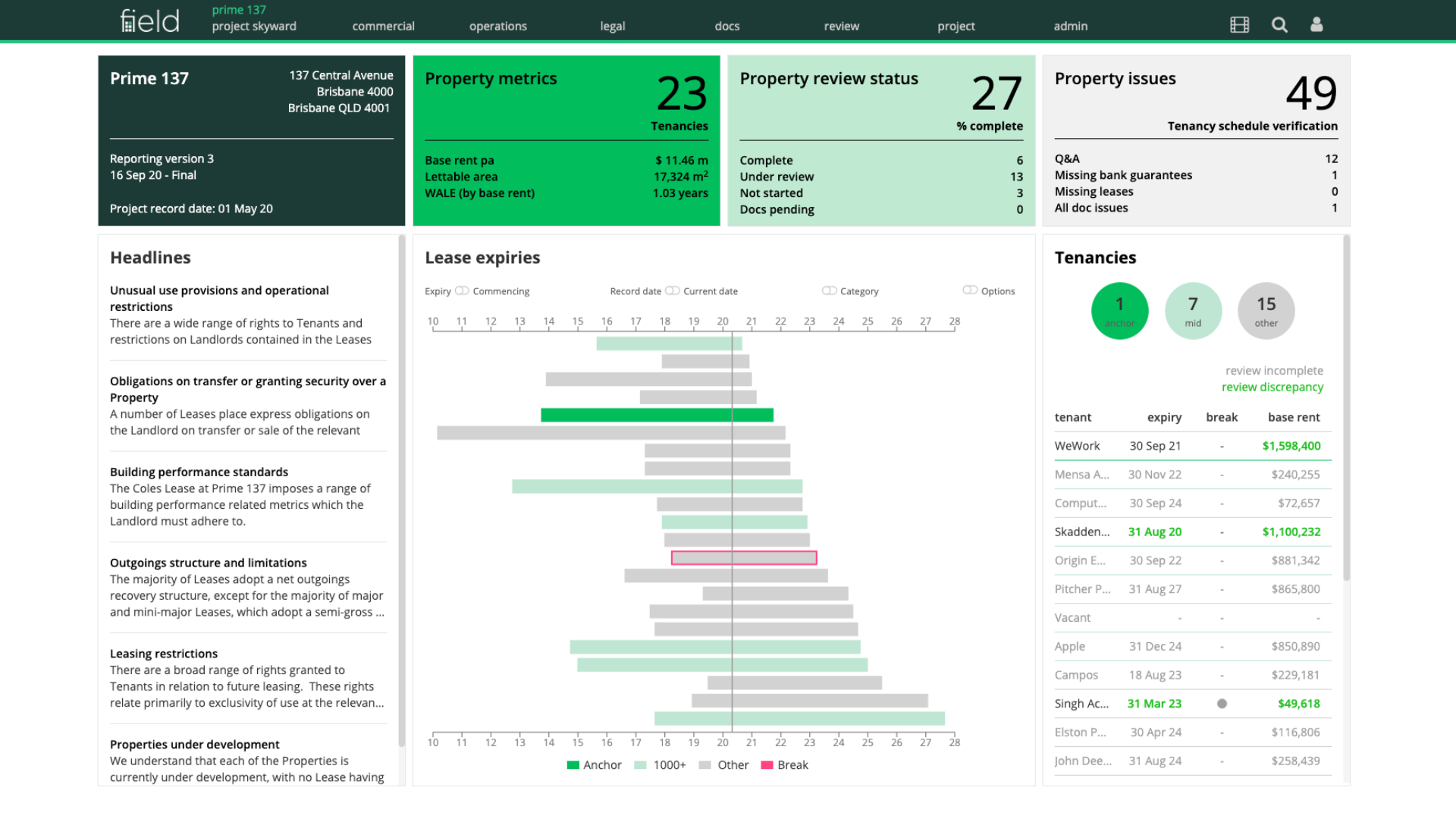This screenshot has height=819, width=1456.
Task: Select the Vacant tenancy row
Action: coord(1192,618)
